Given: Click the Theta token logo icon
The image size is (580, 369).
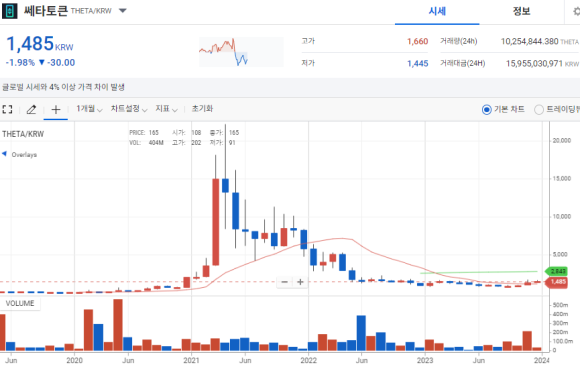Looking at the screenshot, I should point(9,11).
